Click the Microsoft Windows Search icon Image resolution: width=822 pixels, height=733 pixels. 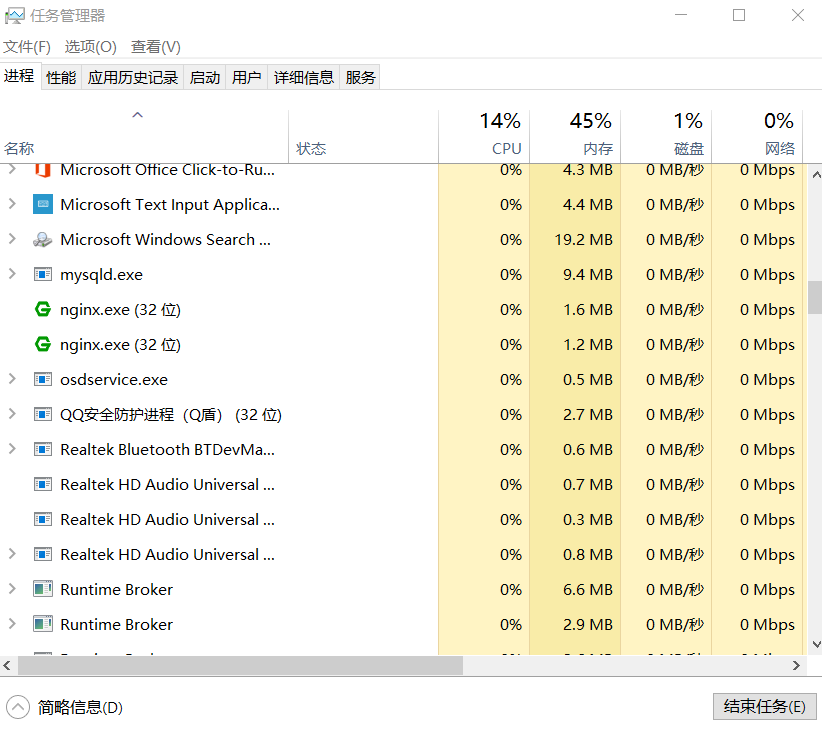tap(43, 240)
